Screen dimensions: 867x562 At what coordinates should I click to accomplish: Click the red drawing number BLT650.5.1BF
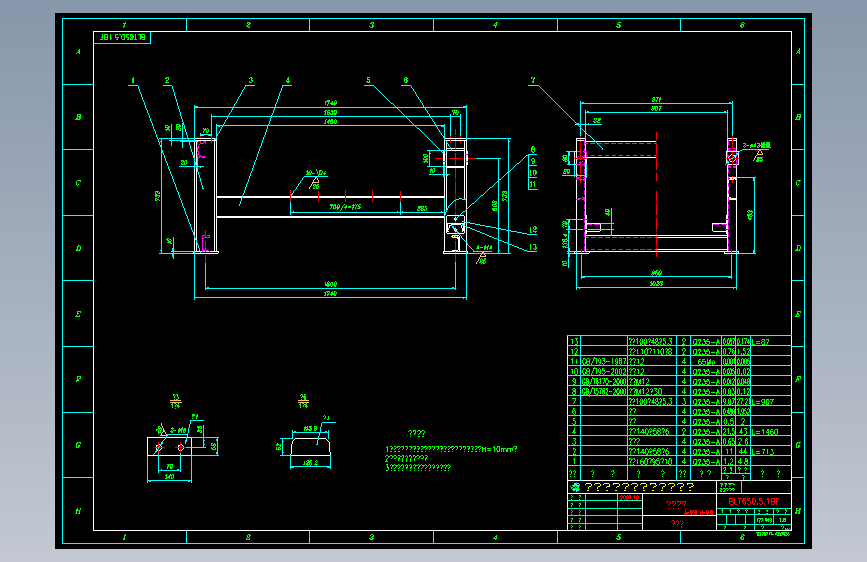click(x=754, y=501)
